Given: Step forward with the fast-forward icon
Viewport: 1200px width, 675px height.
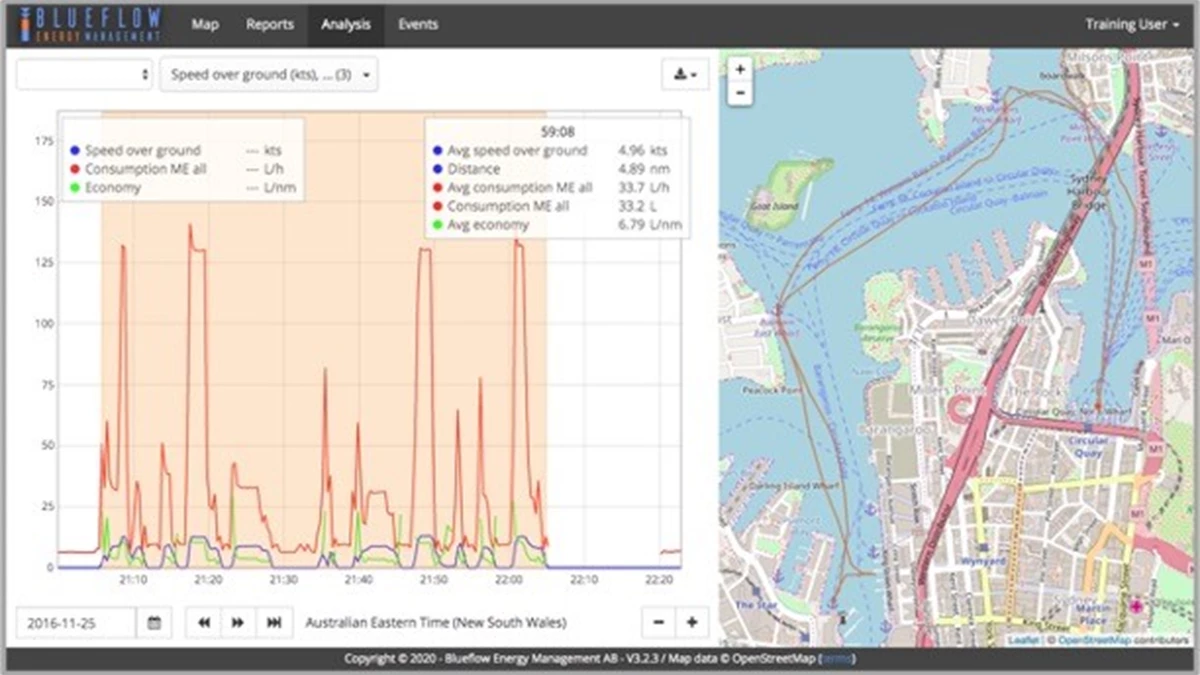Looking at the screenshot, I should (x=238, y=622).
